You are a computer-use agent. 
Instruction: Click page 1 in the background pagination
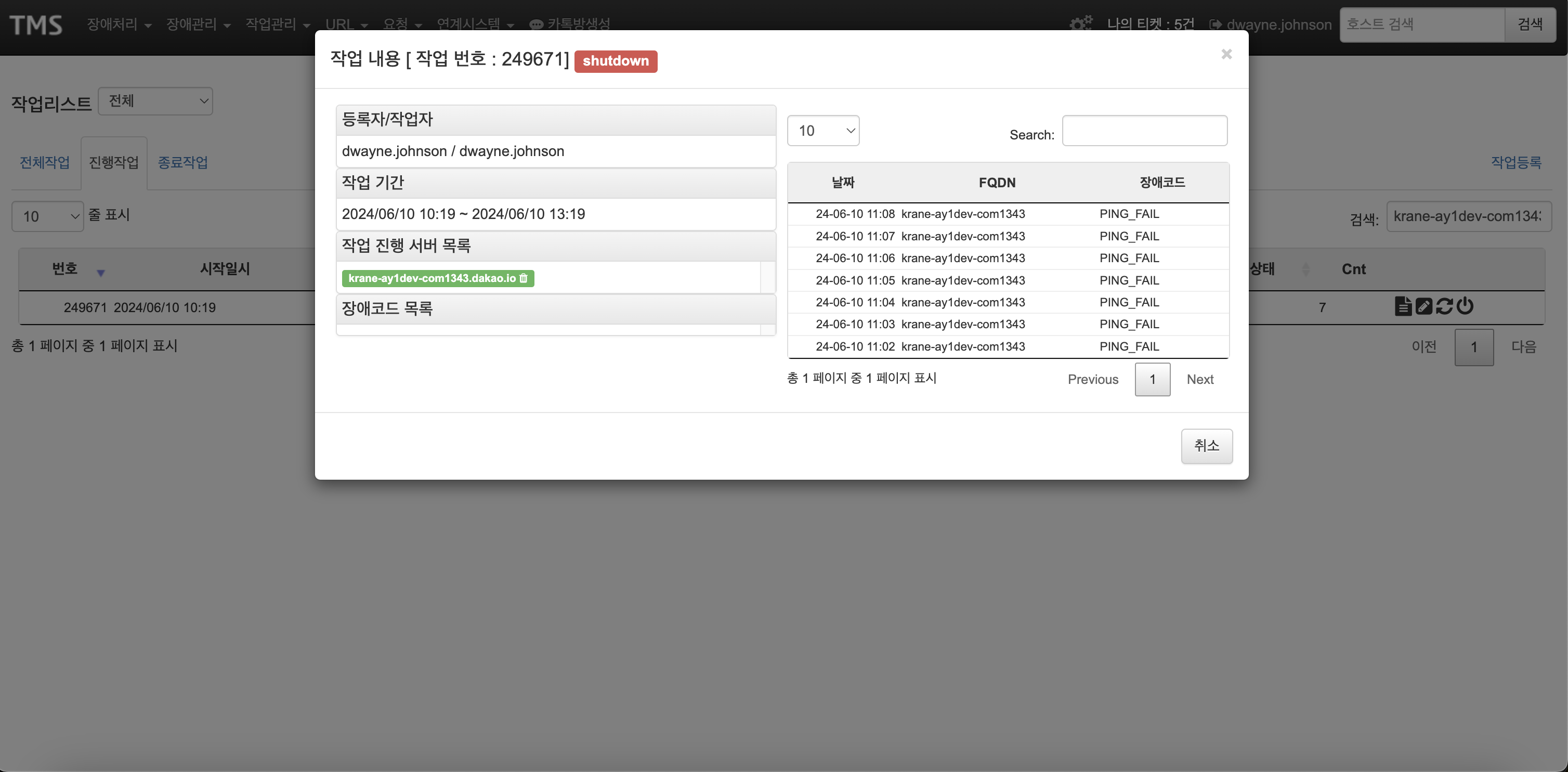click(x=1474, y=347)
